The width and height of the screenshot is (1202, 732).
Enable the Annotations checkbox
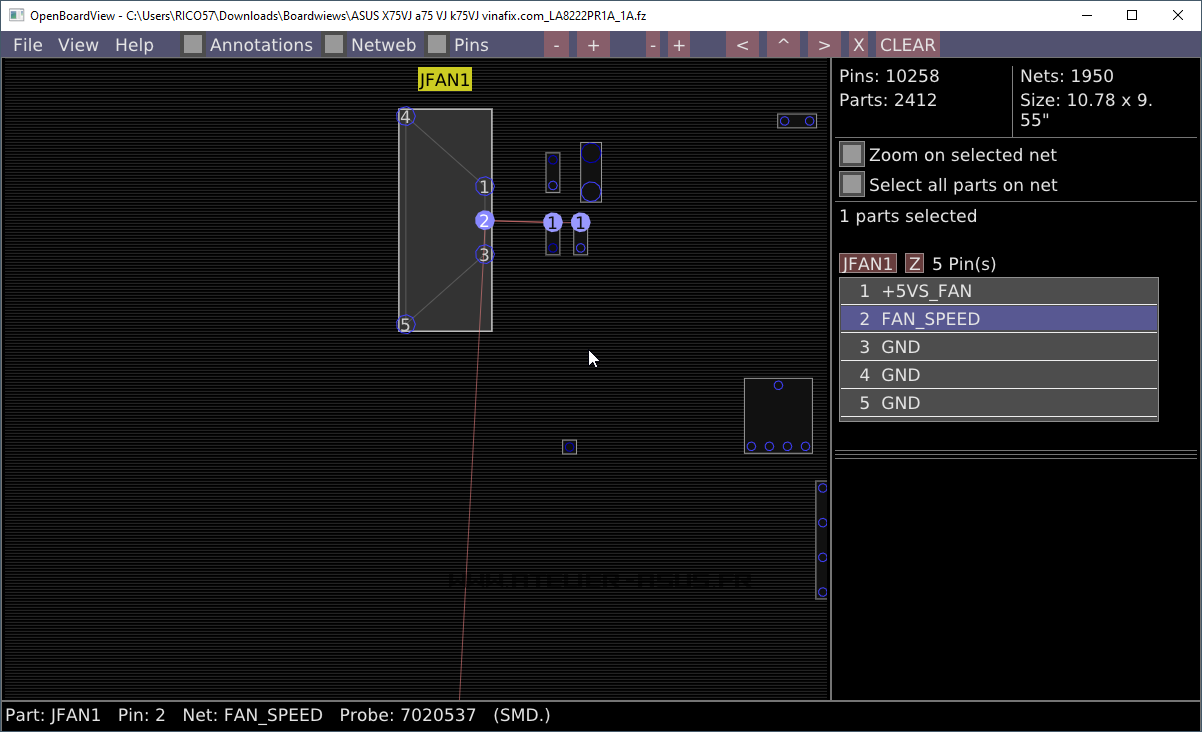[193, 45]
